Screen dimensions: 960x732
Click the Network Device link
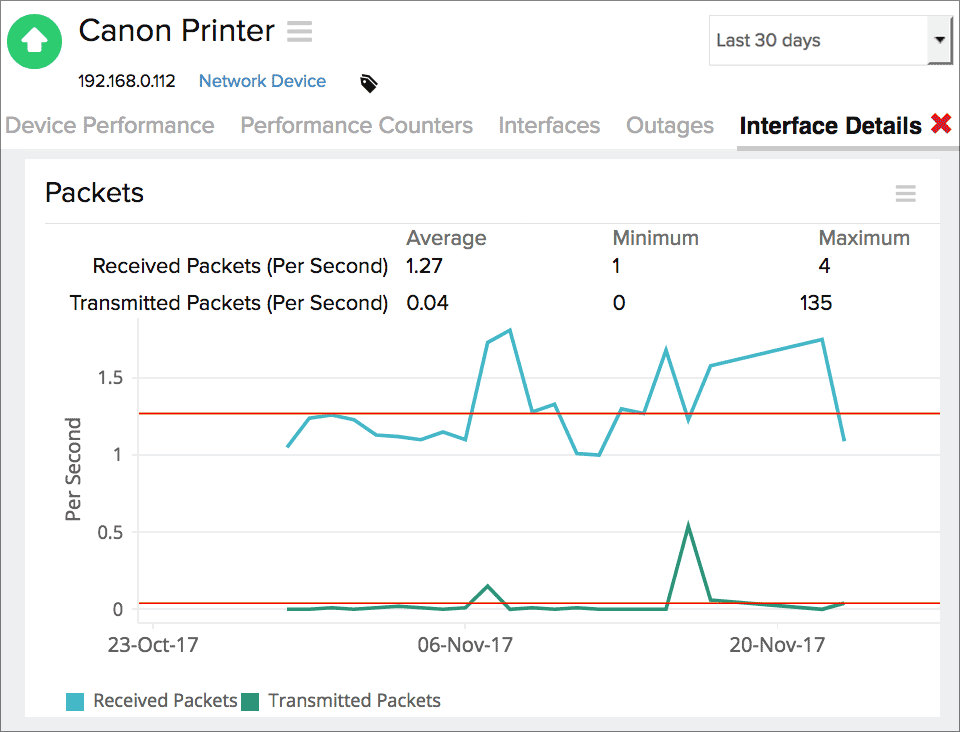coord(262,81)
